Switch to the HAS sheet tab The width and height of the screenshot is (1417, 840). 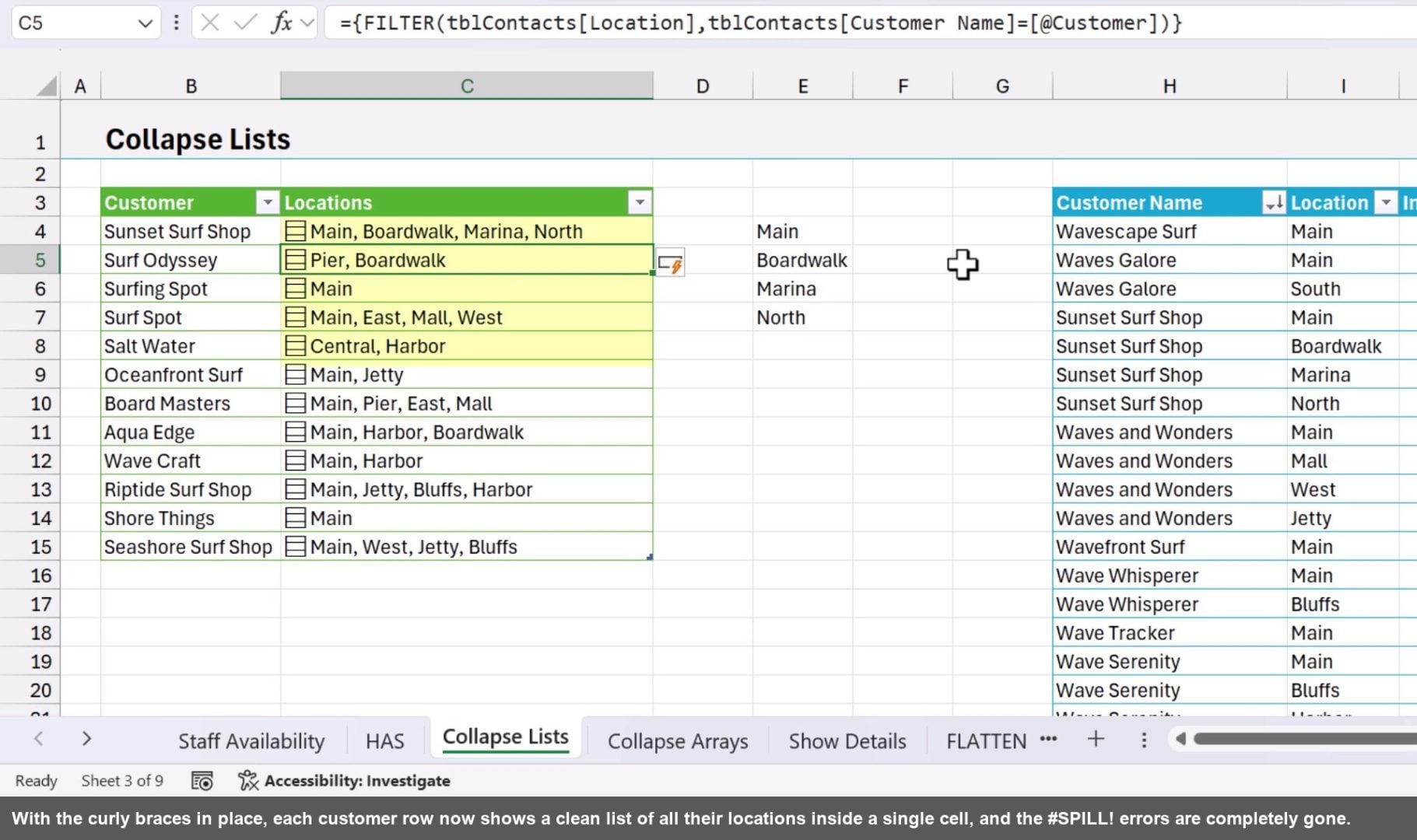[x=385, y=741]
